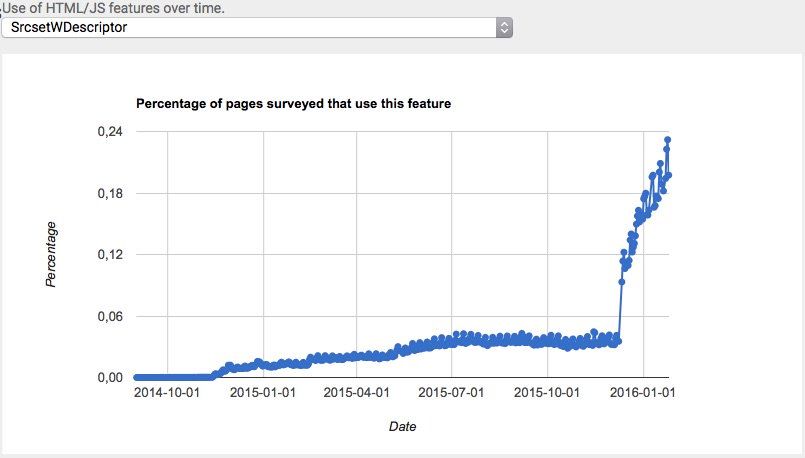Viewport: 805px width, 458px height.
Task: Click the 0,00 y-axis value label
Action: point(110,377)
